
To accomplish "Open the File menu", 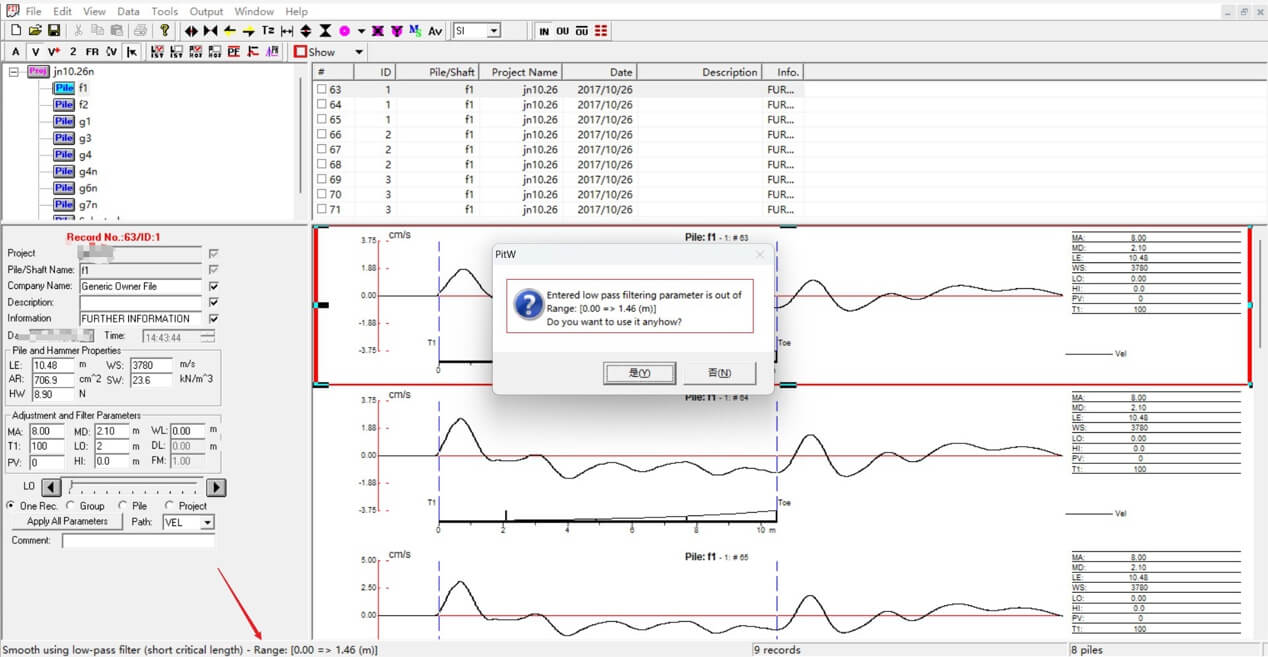I will [33, 11].
